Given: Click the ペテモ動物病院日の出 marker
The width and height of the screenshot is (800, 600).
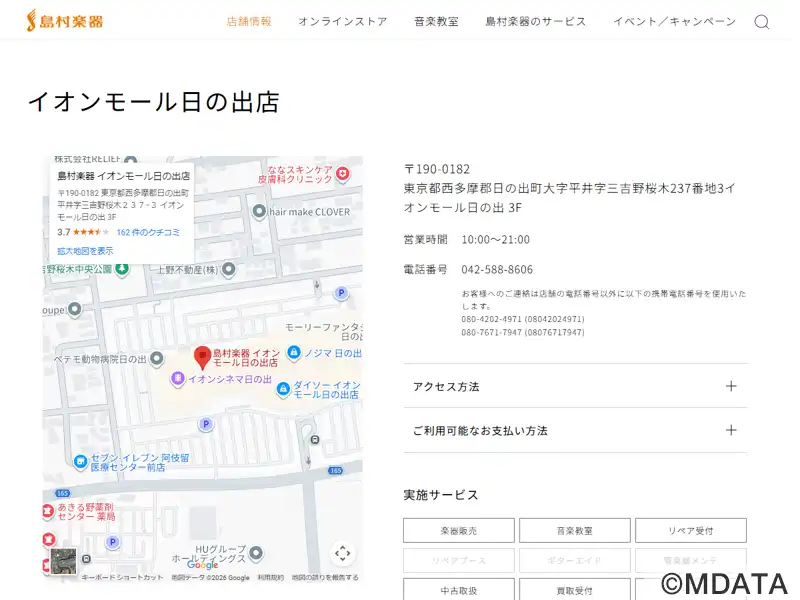Looking at the screenshot, I should tap(157, 359).
